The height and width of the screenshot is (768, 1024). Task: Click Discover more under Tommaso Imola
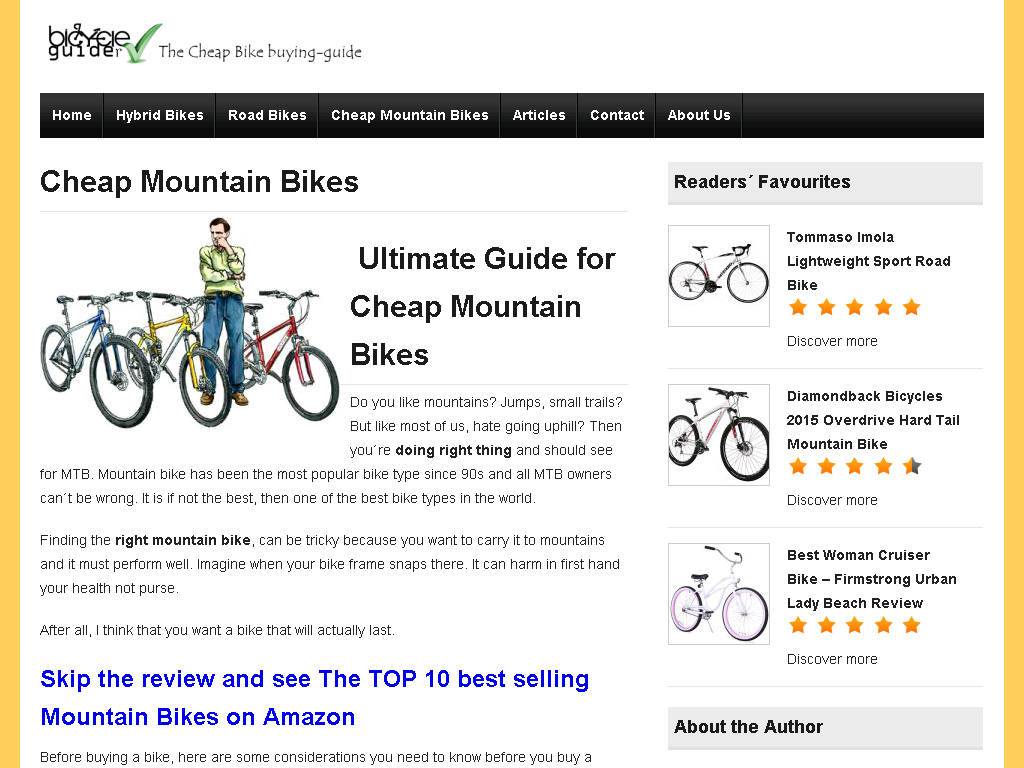[x=832, y=341]
